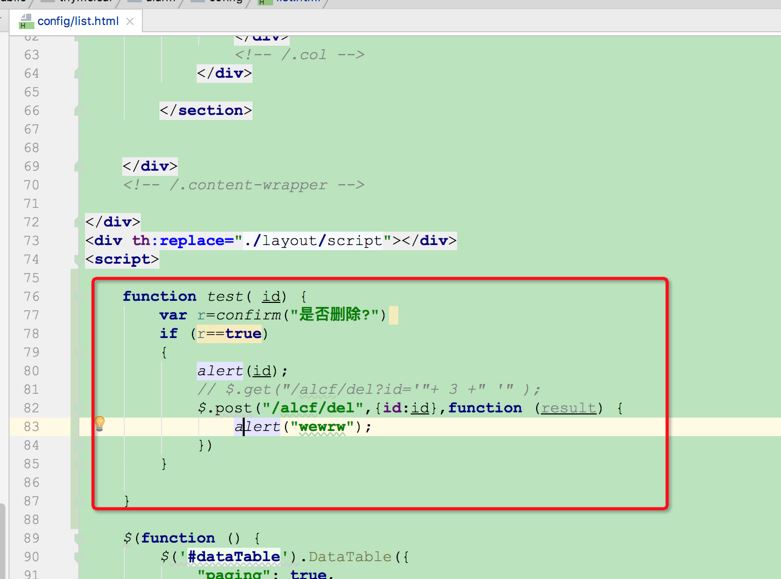Click the "wewrw" string literal

coord(322,427)
